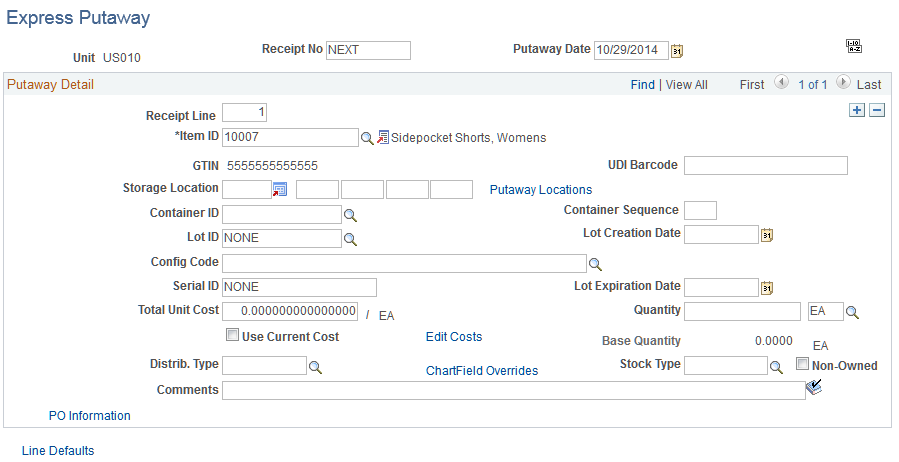This screenshot has width=899, height=462.
Task: Open the Lot Creation Date calendar
Action: point(767,235)
